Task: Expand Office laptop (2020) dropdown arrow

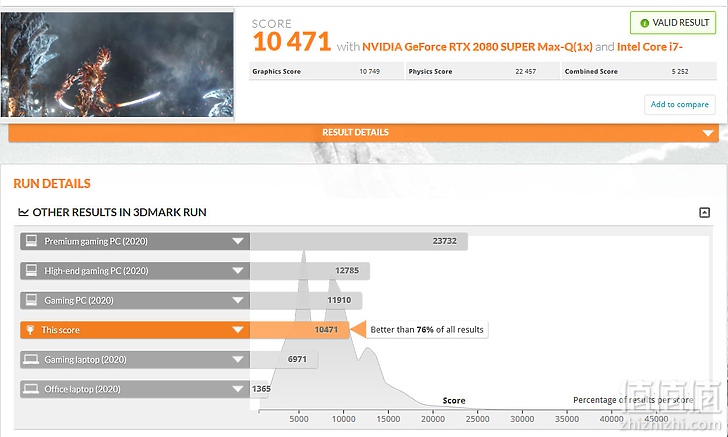Action: point(238,389)
